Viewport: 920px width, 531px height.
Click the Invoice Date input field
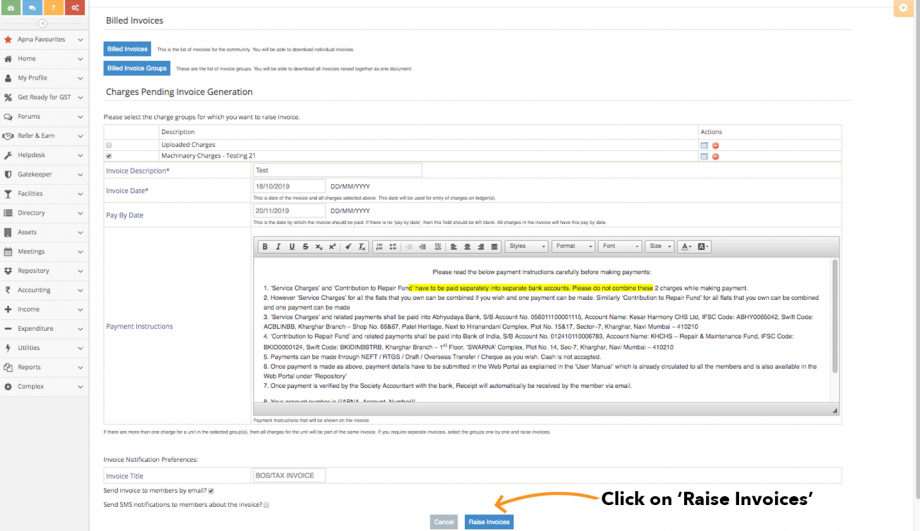(x=289, y=187)
